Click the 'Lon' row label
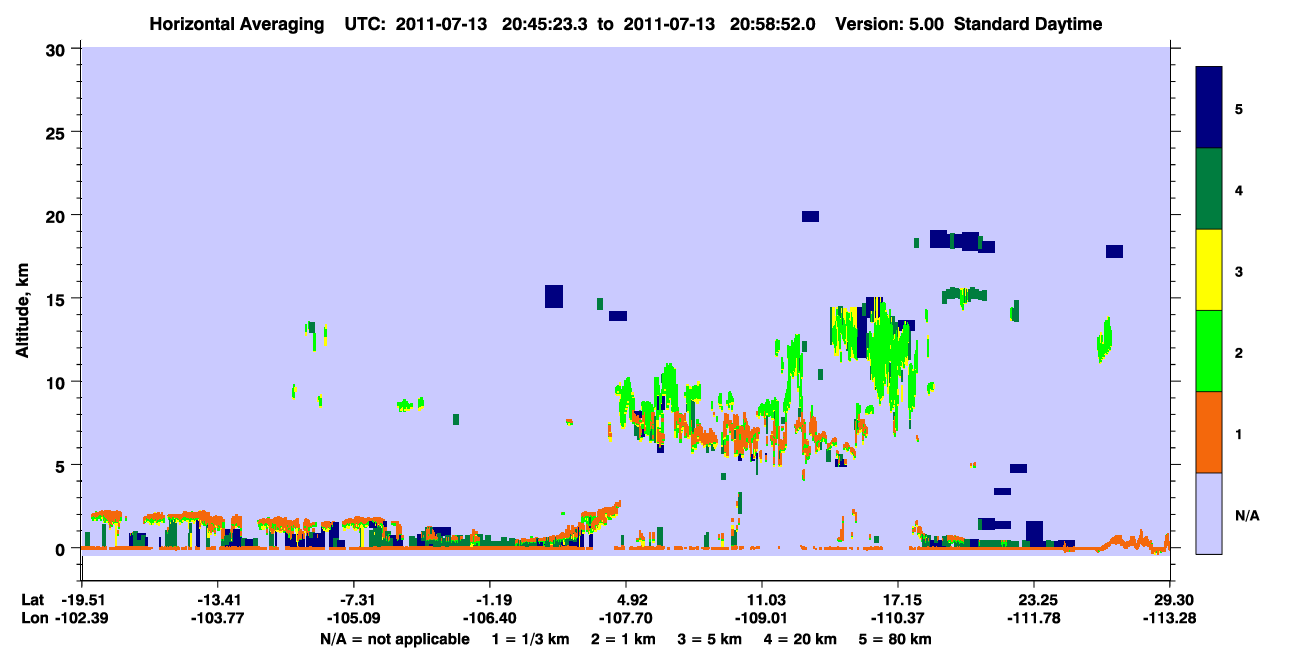 pyautogui.click(x=33, y=618)
